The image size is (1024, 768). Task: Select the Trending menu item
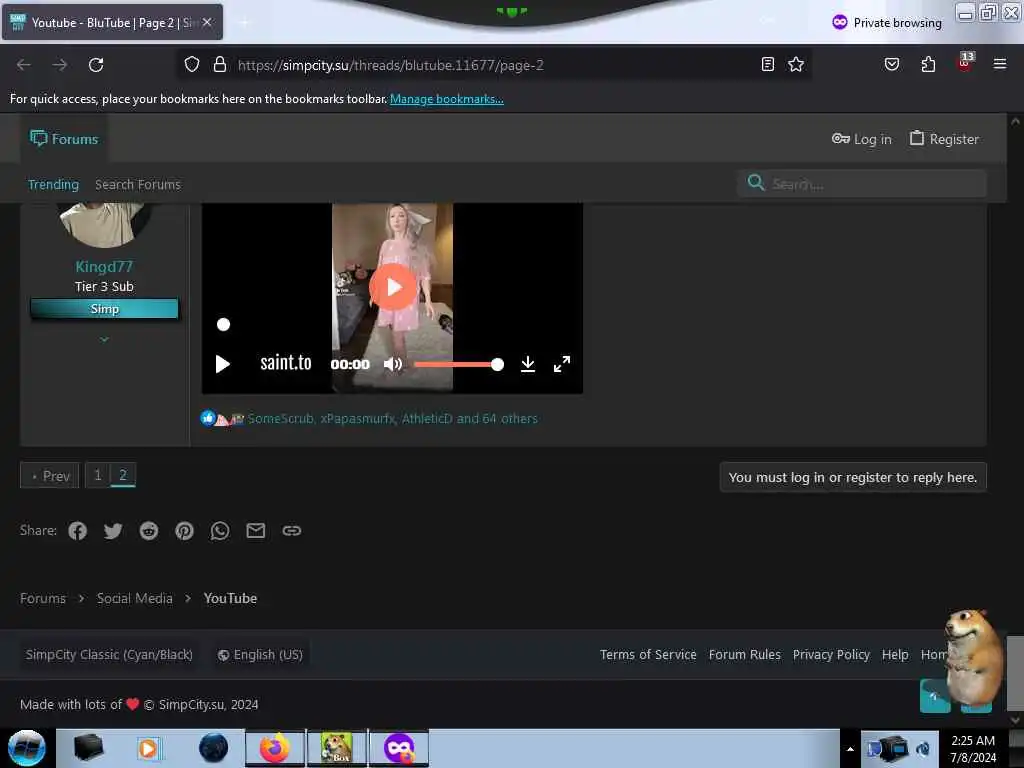click(53, 185)
